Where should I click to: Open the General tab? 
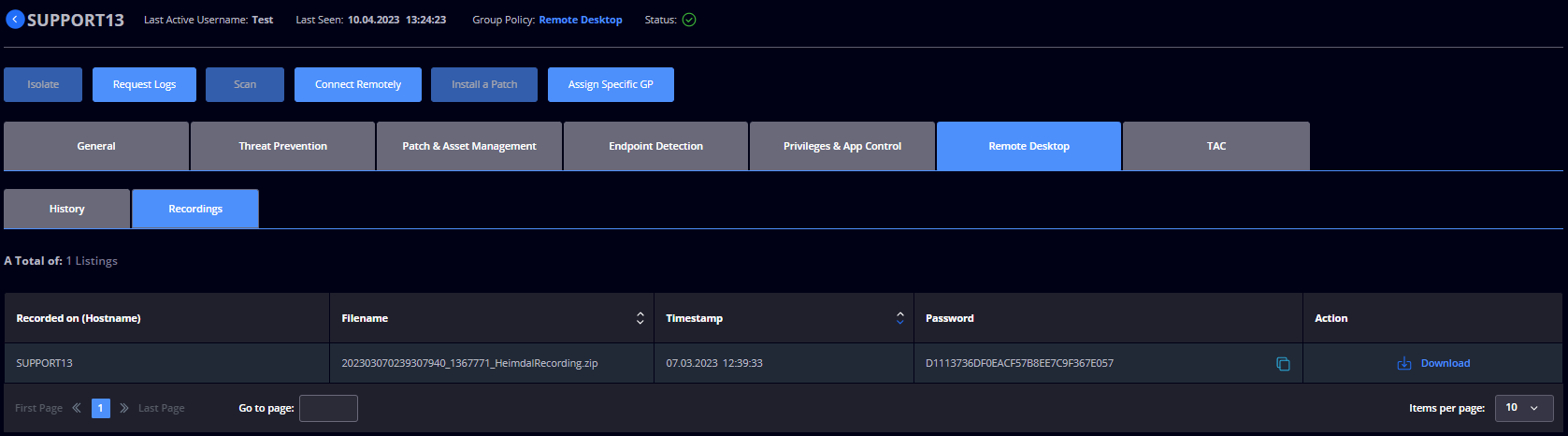[x=96, y=146]
